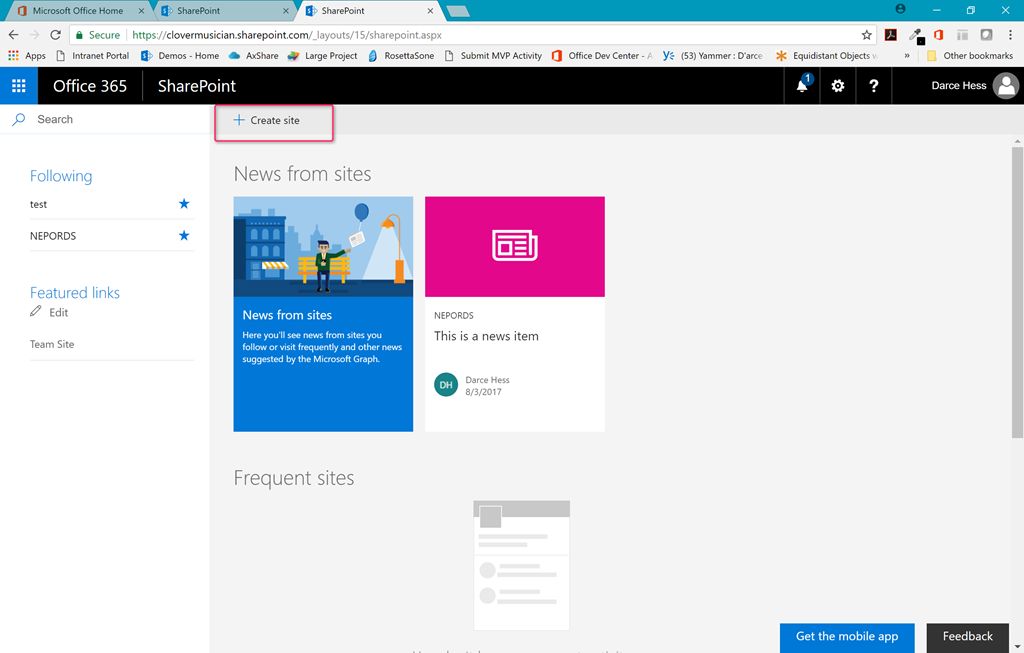Click the Darce Hess profile avatar
1024x653 pixels.
(x=1006, y=86)
